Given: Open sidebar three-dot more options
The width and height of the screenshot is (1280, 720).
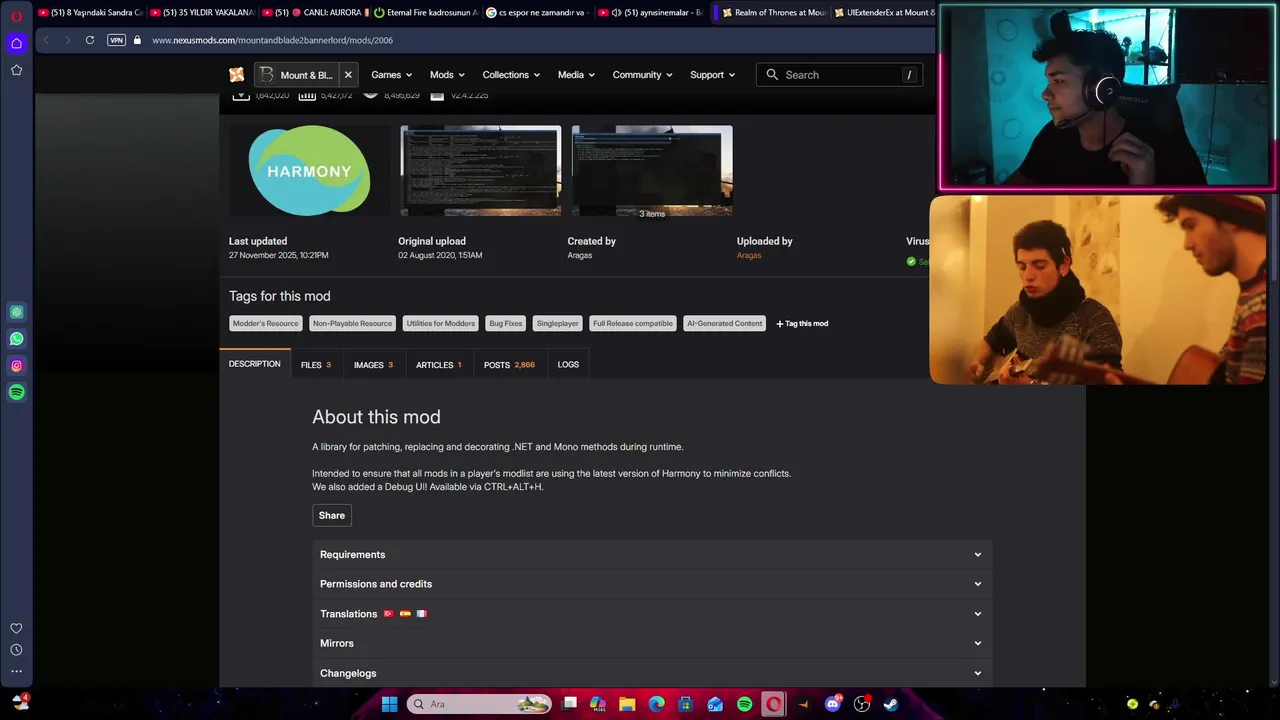Looking at the screenshot, I should (16, 671).
